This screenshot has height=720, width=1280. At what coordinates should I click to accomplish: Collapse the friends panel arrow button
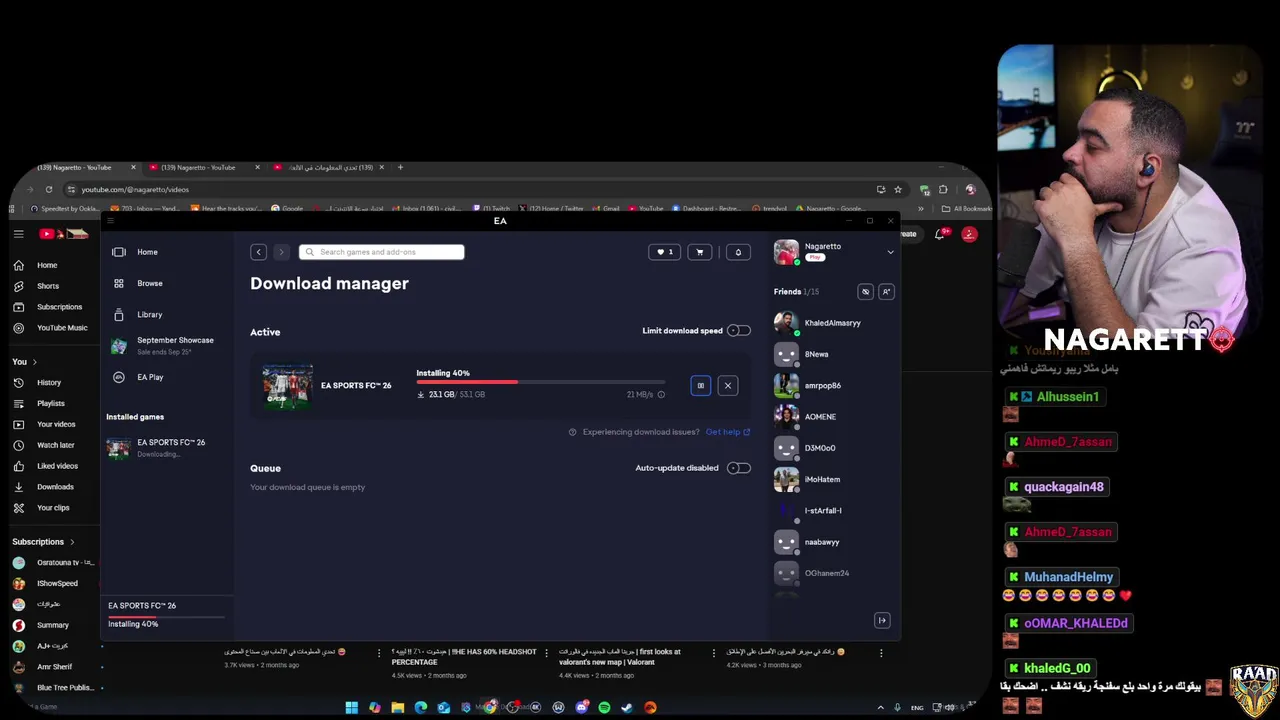pos(882,620)
